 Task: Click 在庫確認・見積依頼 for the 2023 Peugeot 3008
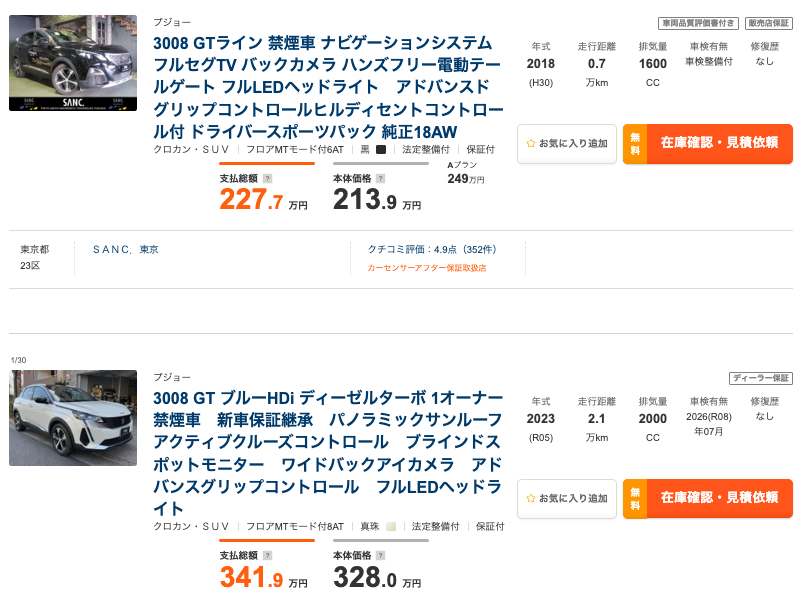tap(718, 498)
